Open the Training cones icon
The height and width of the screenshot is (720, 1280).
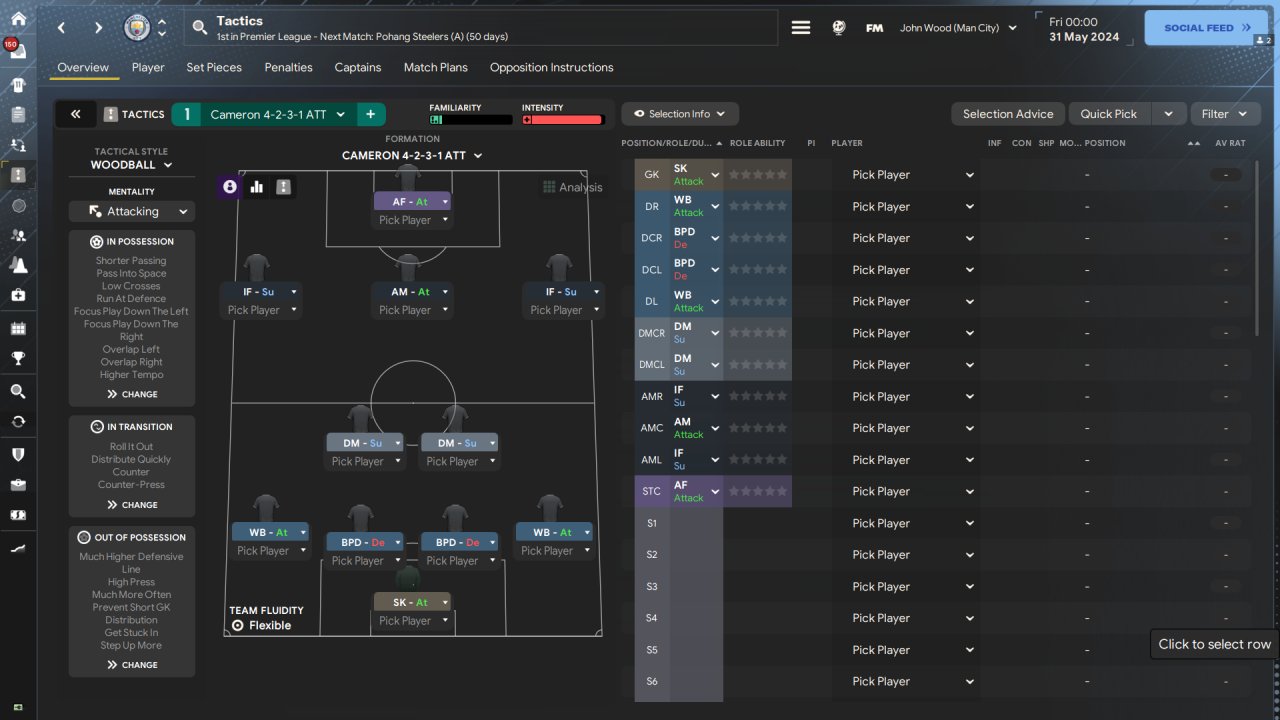[x=18, y=265]
